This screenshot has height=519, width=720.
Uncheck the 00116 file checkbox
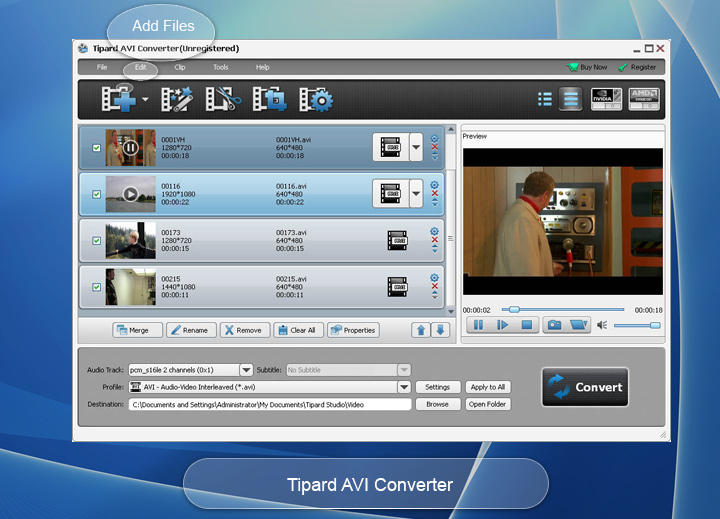coord(96,194)
